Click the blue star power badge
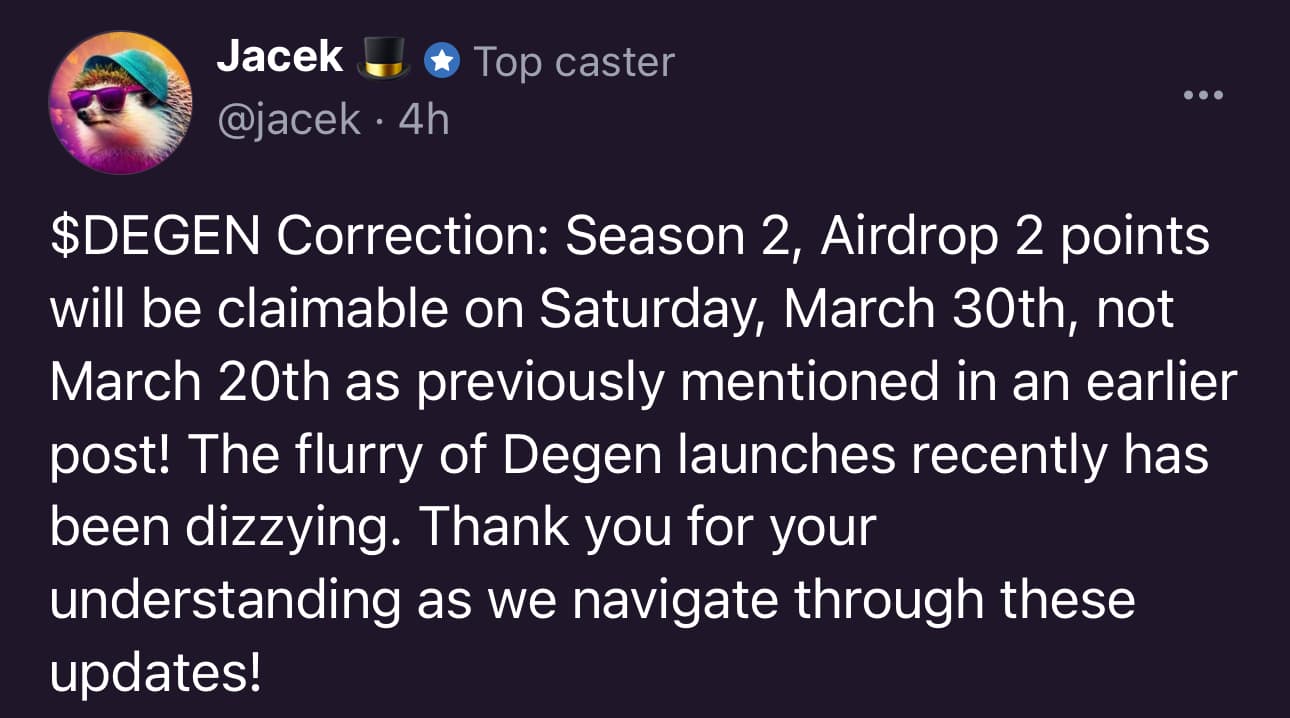The width and height of the screenshot is (1290, 718). [442, 62]
